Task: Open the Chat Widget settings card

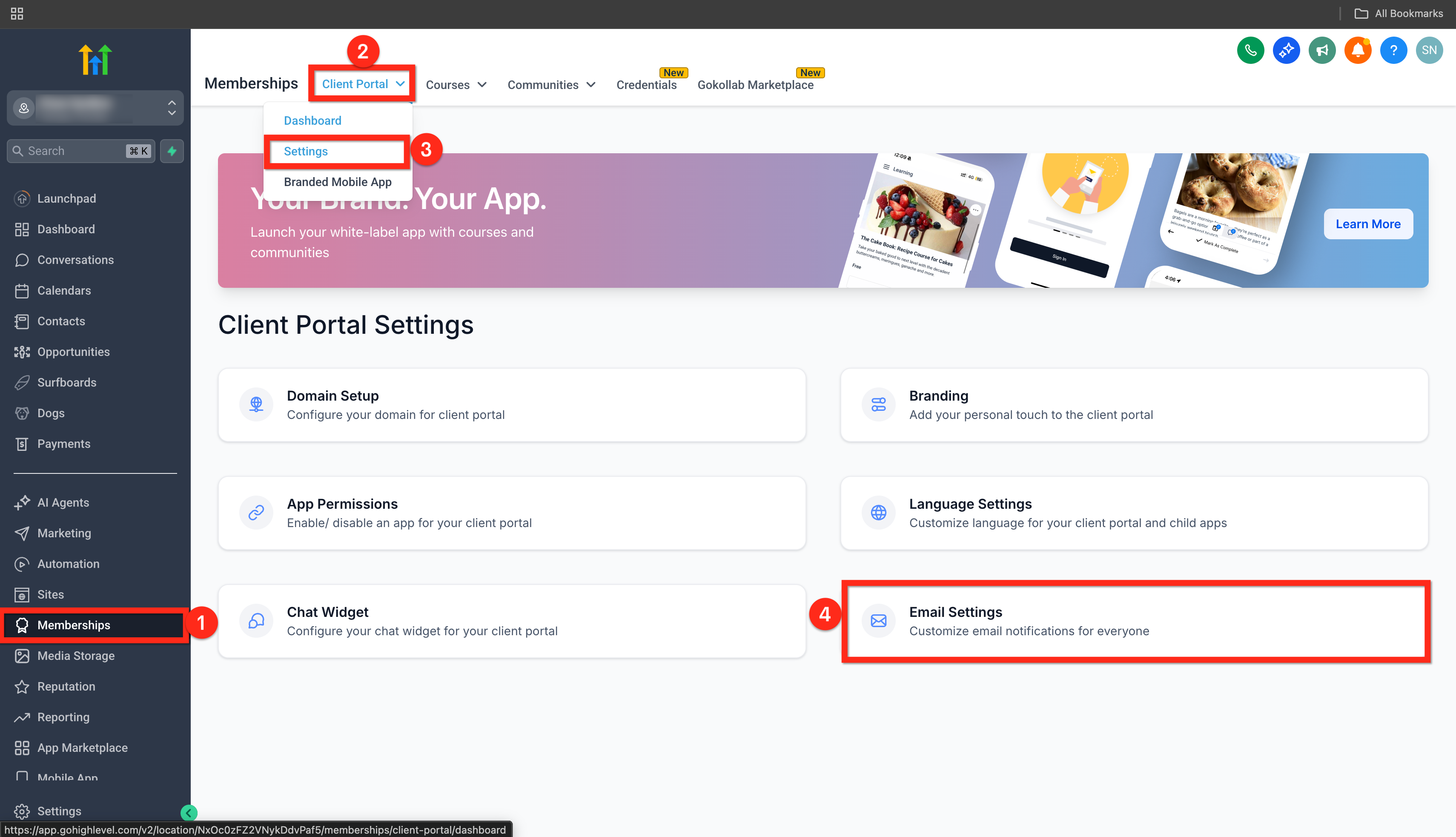Action: pos(512,621)
